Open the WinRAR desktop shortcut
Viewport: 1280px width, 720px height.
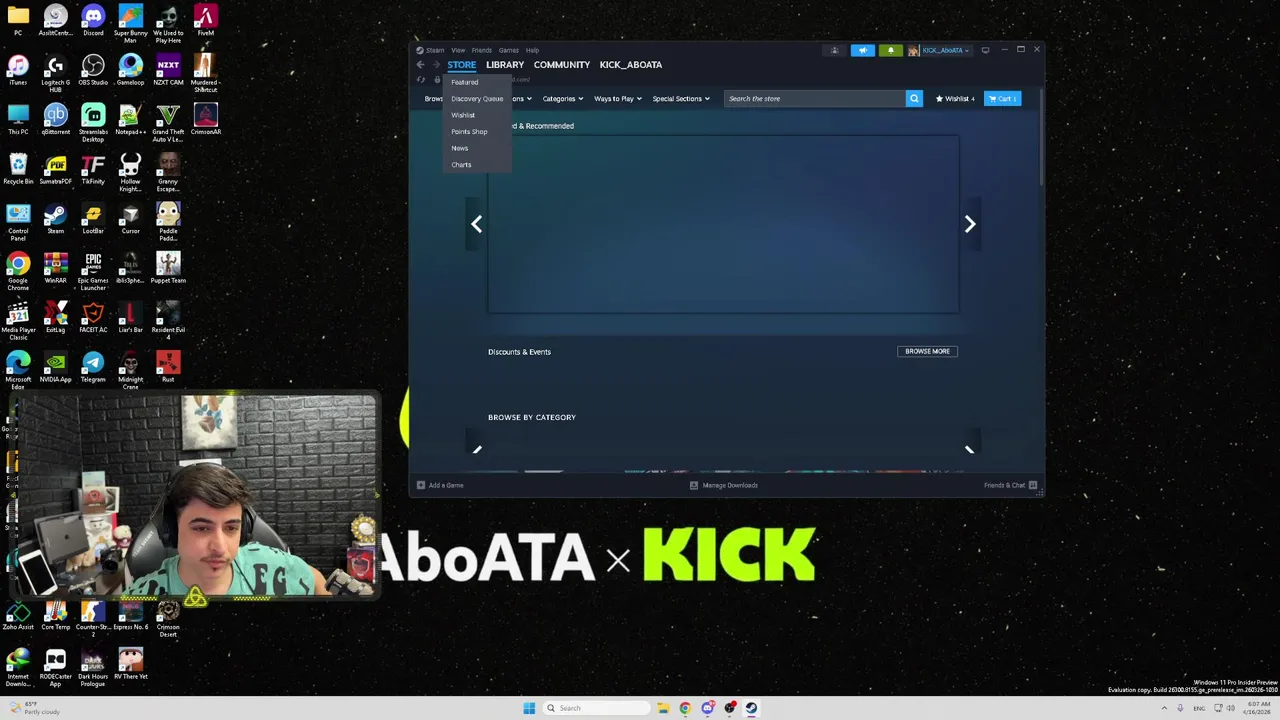(x=55, y=267)
